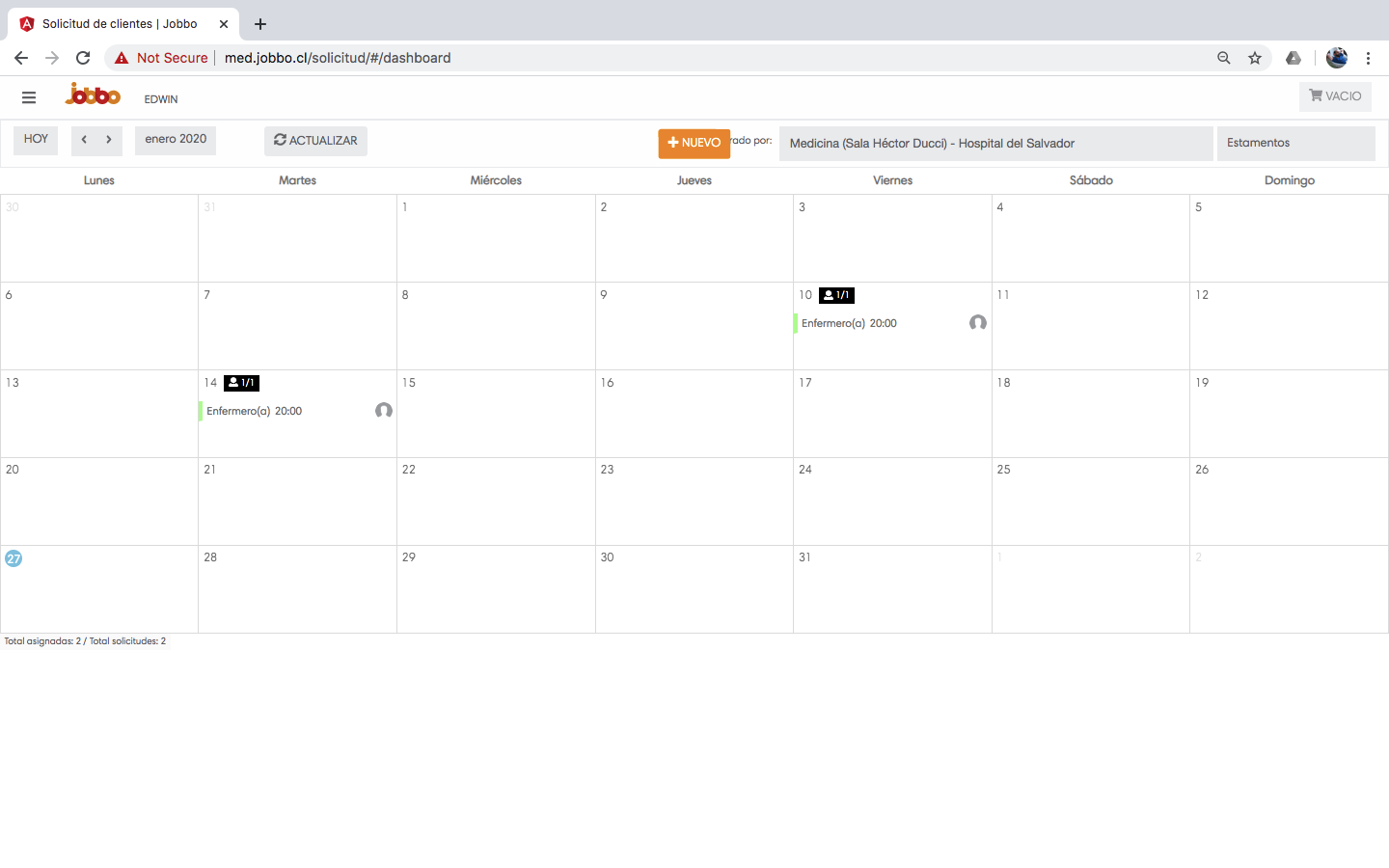Screen dimensions: 1389x868
Task: Bookmark this page with star icon
Action: pyautogui.click(x=1255, y=58)
